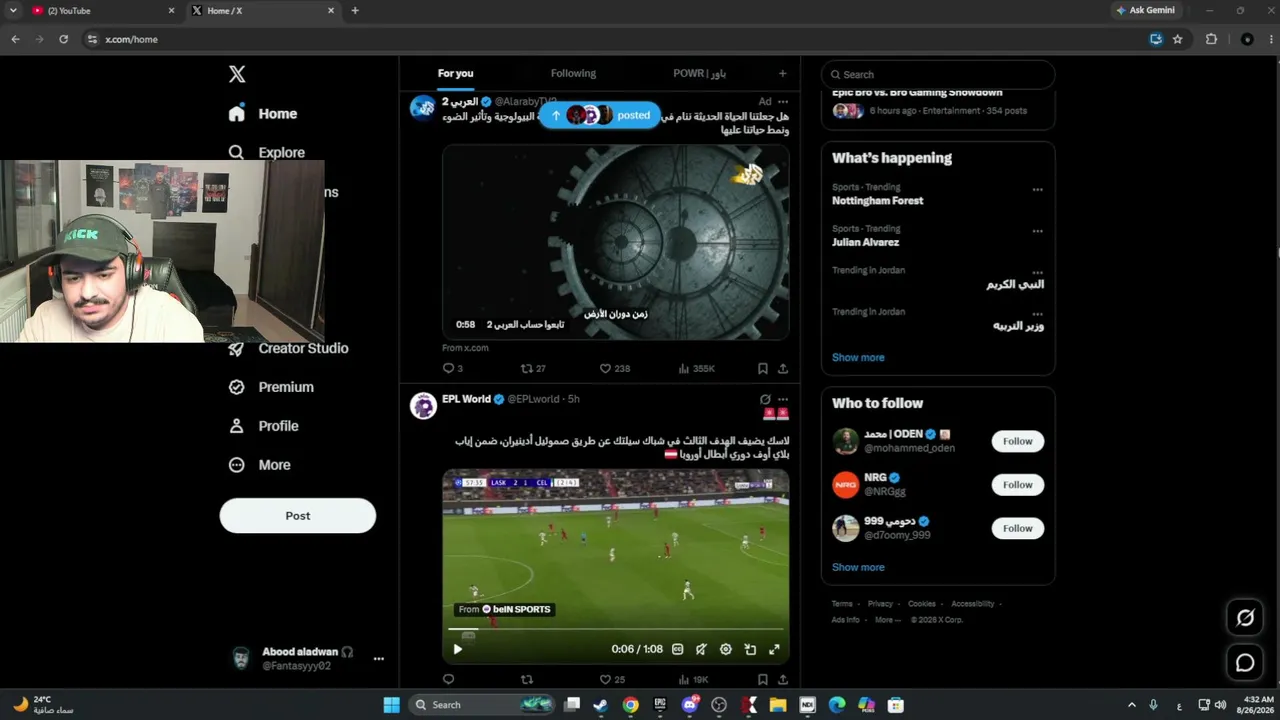Seek on the football video progress bar
Image resolution: width=1280 pixels, height=720 pixels.
(615, 630)
